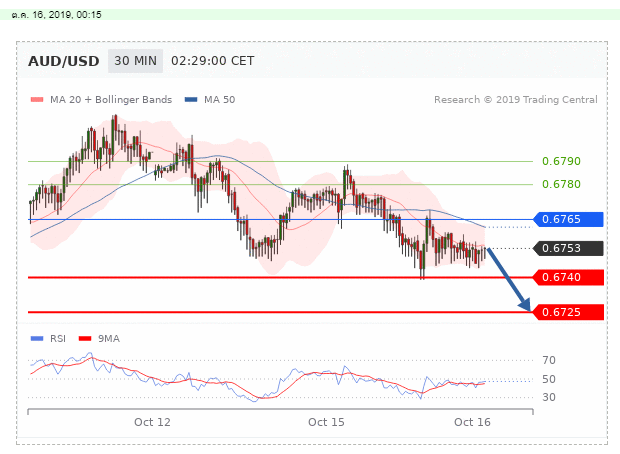
Task: Click the green 0.6780 resistance label
Action: coord(561,184)
